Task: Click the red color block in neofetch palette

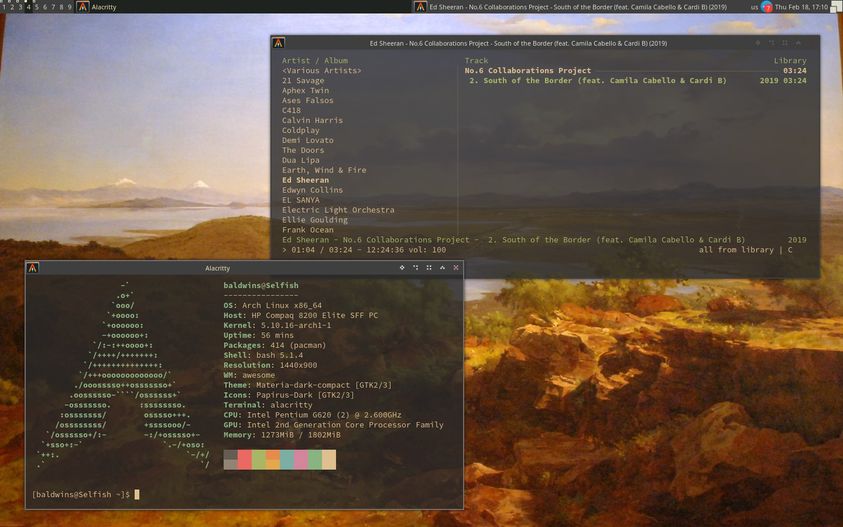Action: (245, 459)
